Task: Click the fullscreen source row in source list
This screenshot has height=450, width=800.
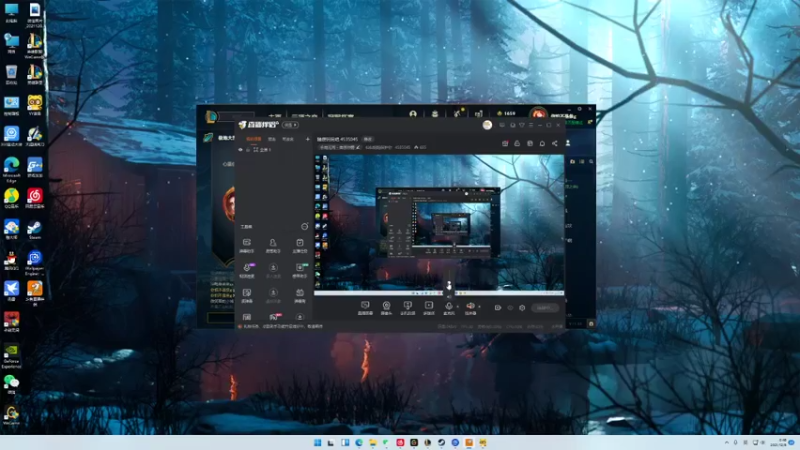Action: (x=273, y=149)
